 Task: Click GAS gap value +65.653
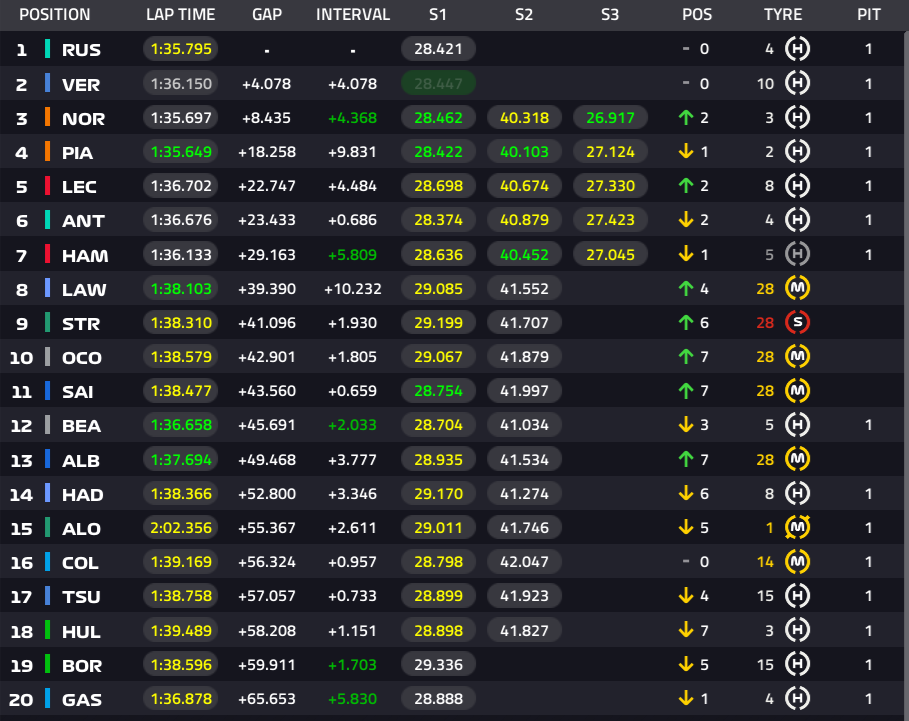click(x=267, y=699)
